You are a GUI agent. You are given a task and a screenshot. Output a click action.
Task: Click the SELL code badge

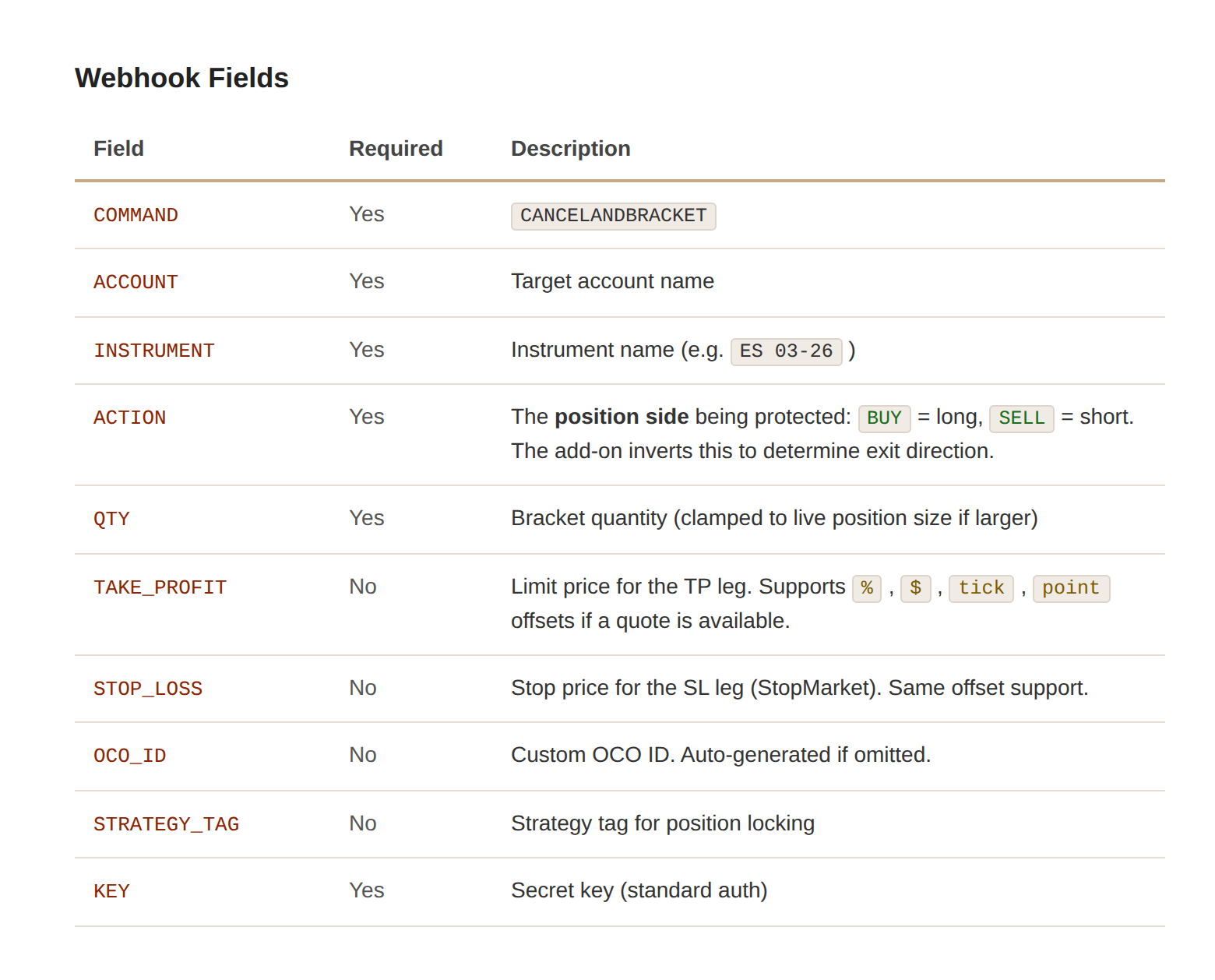1021,418
